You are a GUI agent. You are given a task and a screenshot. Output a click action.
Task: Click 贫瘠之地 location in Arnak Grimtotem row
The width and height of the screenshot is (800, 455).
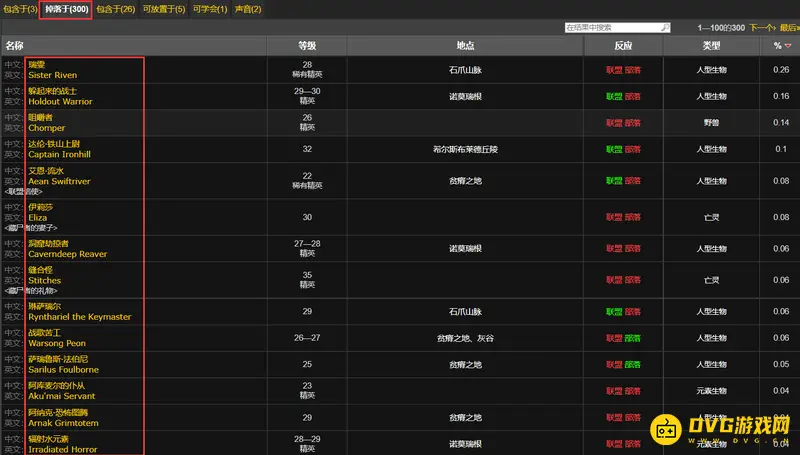[465, 418]
